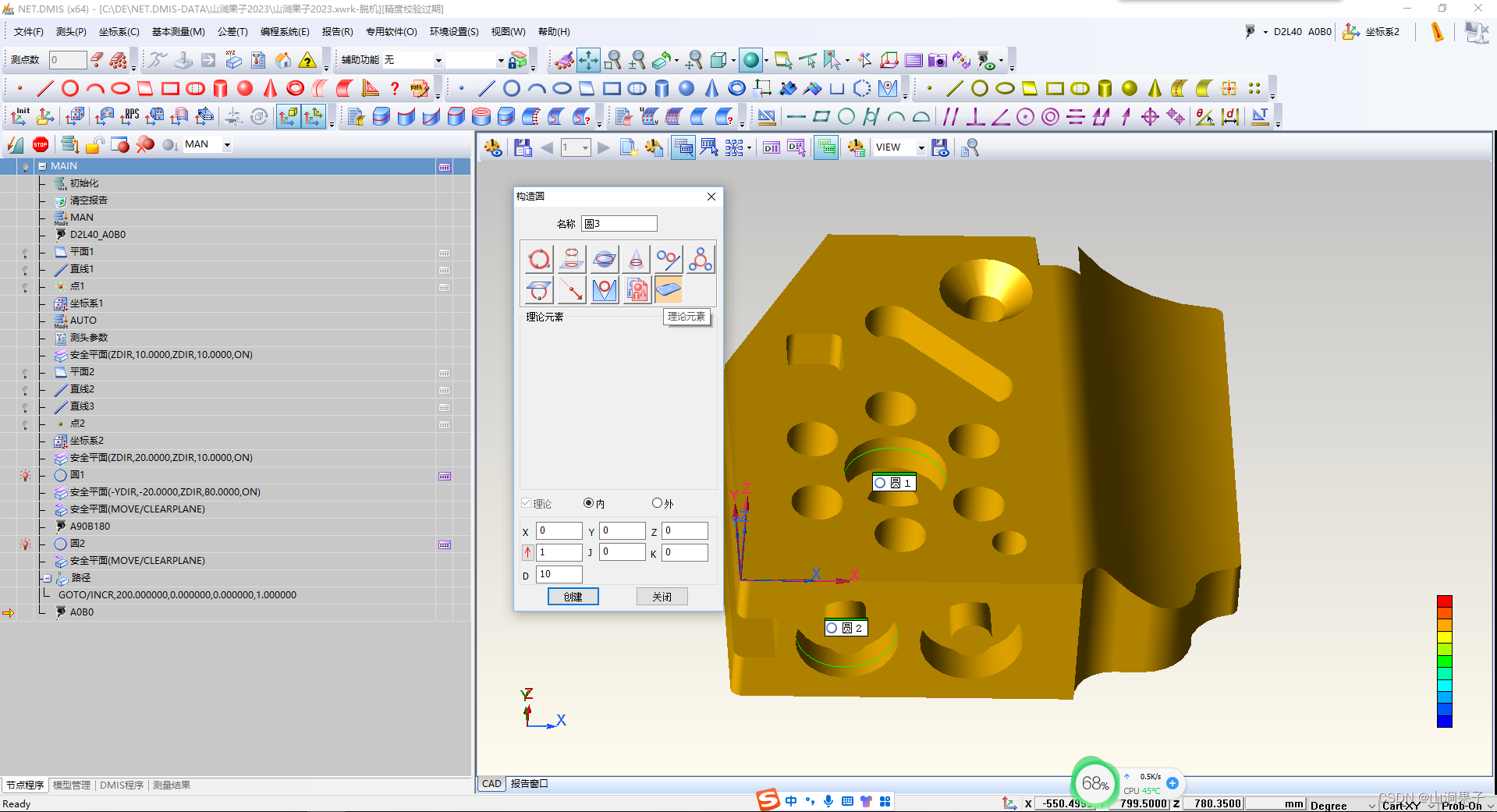Open the 辅助功能 dropdown
The height and width of the screenshot is (812, 1497).
tap(438, 60)
